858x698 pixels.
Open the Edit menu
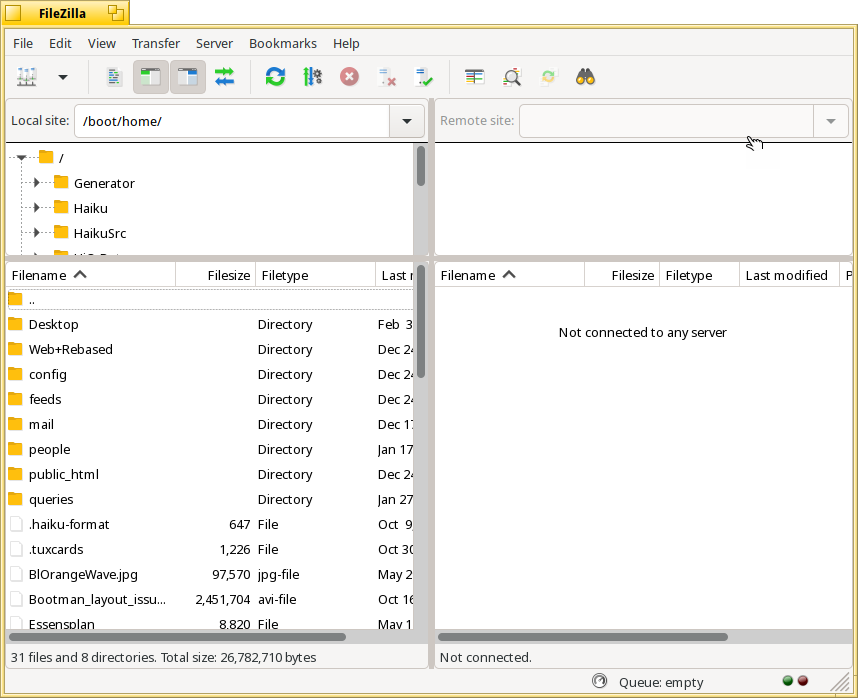click(x=60, y=43)
